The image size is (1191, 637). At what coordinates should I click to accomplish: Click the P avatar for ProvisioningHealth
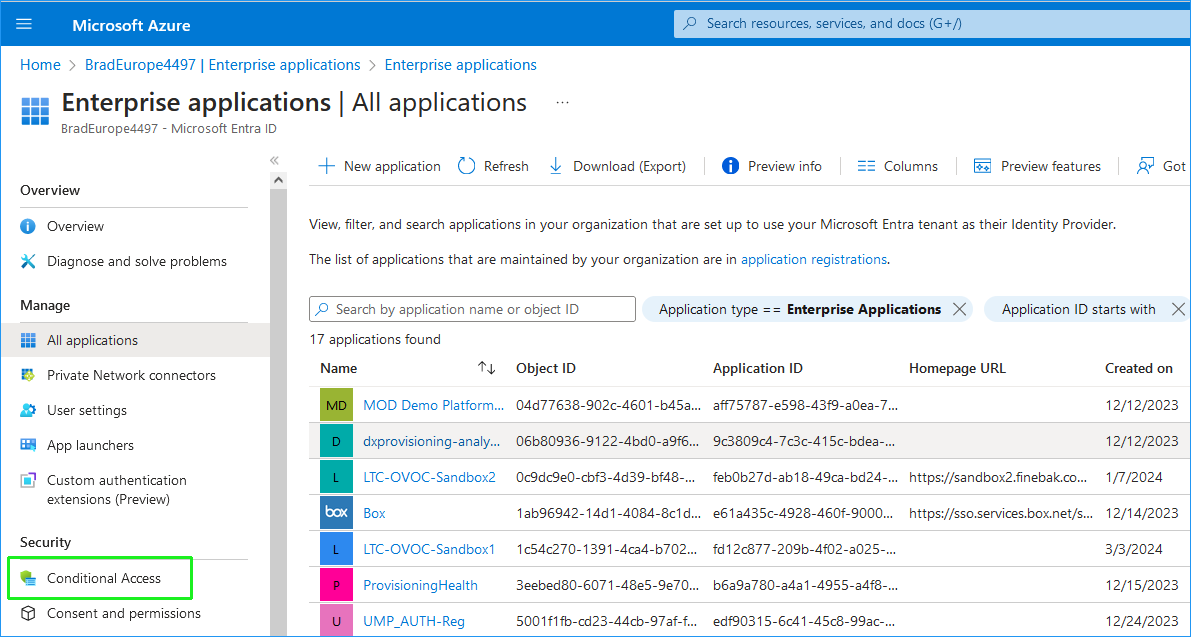(336, 585)
